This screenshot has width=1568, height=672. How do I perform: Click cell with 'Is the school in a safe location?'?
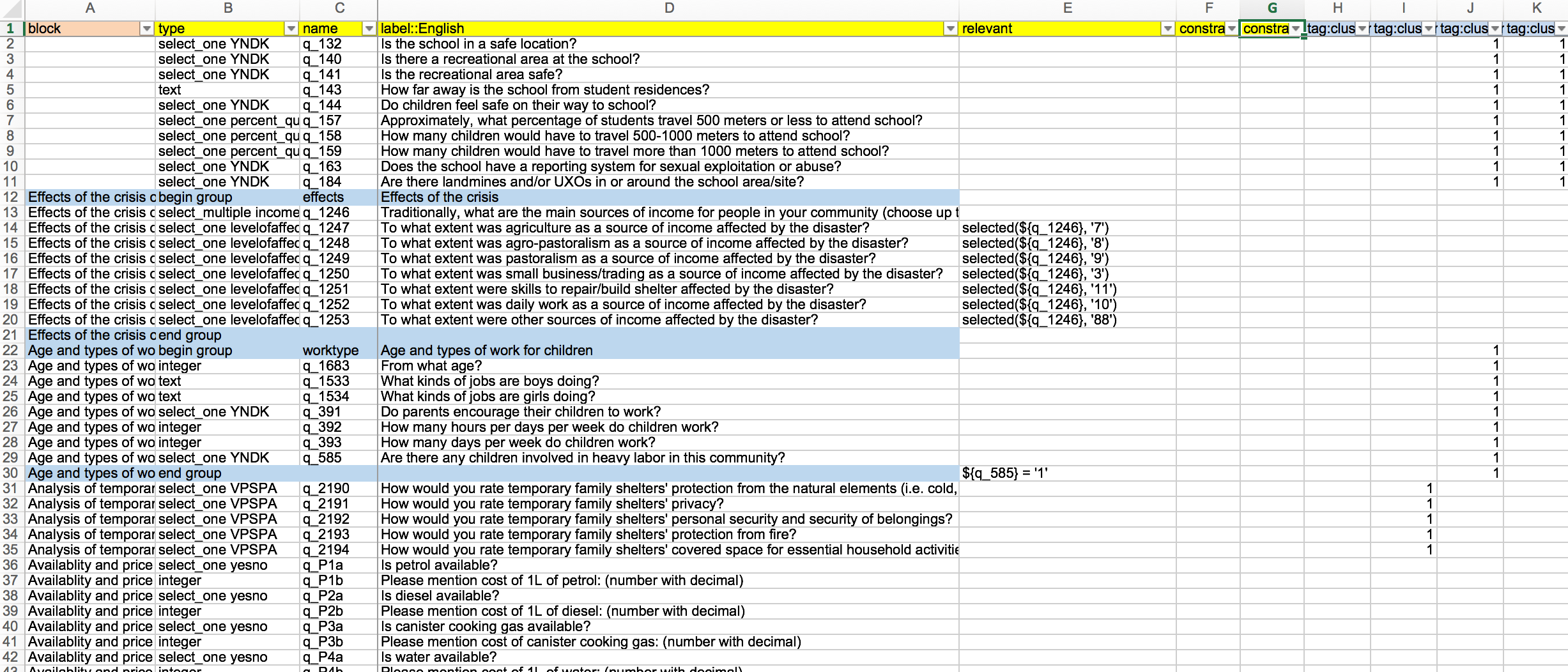tap(668, 44)
